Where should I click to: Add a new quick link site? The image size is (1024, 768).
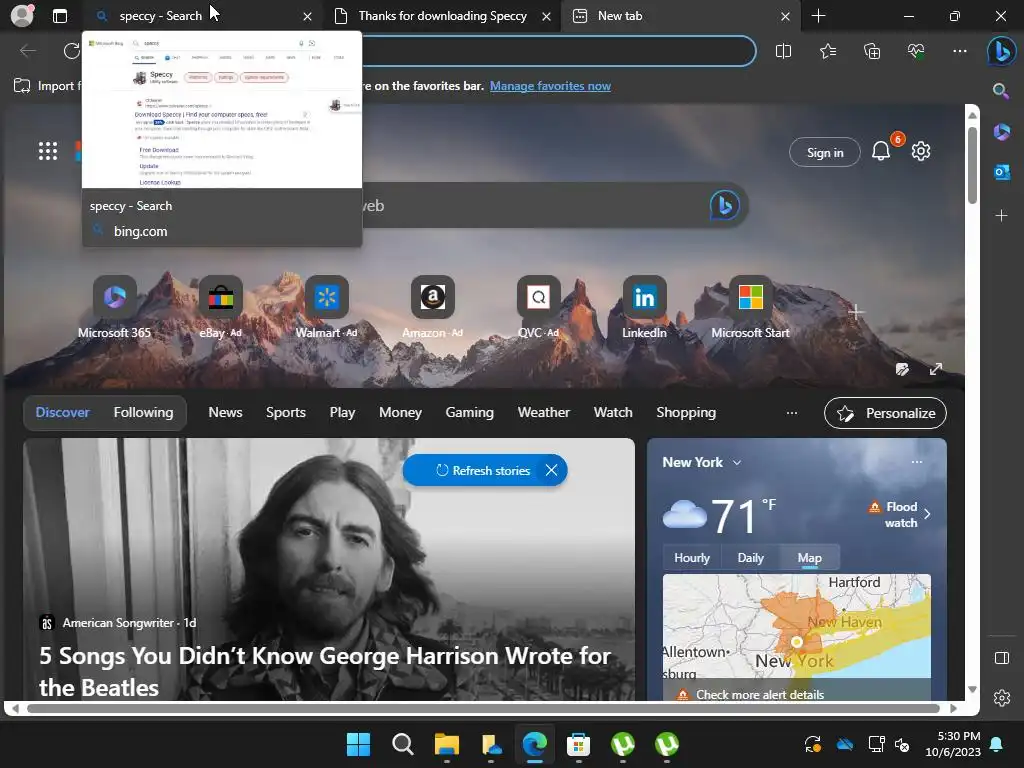[x=856, y=312]
